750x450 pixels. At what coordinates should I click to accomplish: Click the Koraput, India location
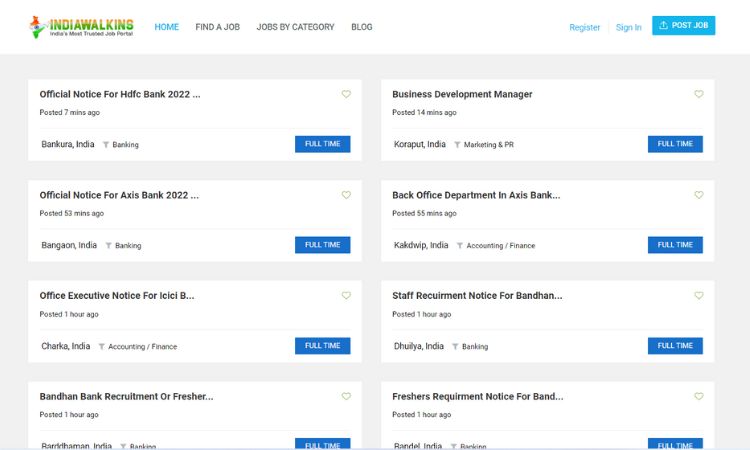coord(420,144)
